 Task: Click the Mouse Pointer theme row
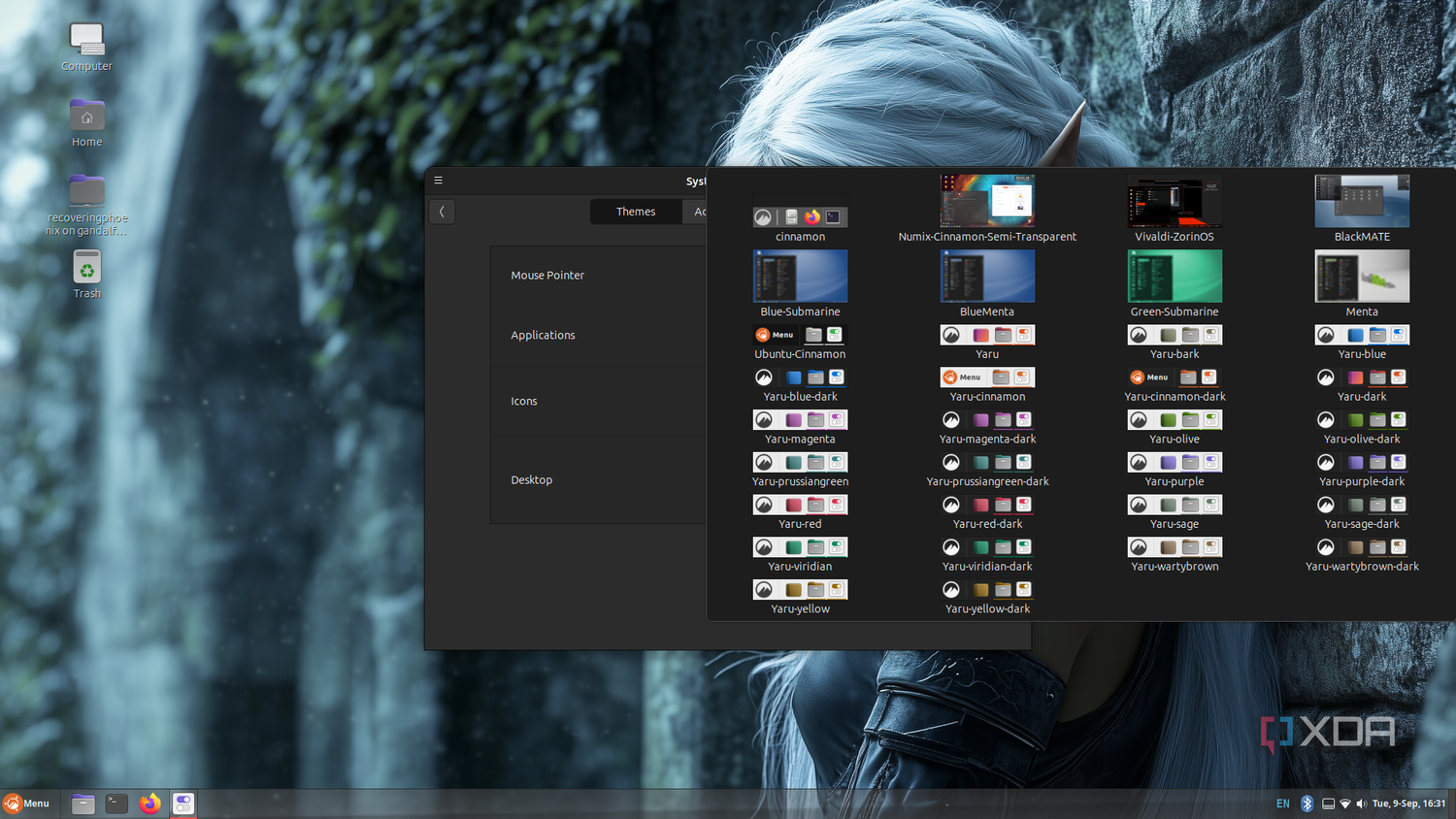(598, 276)
